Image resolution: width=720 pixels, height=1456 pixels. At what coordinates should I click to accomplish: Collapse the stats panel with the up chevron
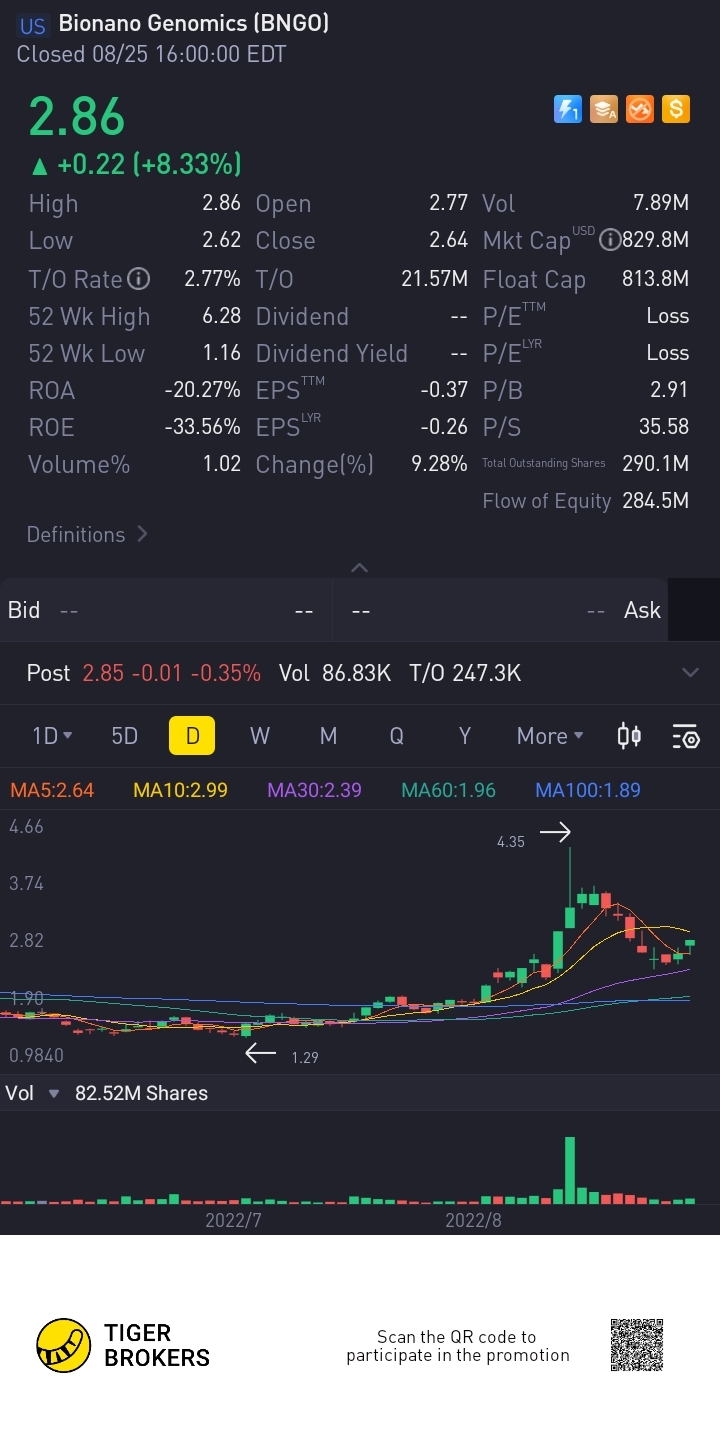[x=360, y=568]
